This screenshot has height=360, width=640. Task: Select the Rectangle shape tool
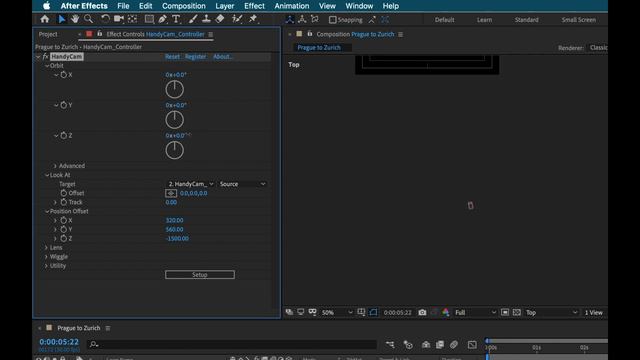tap(149, 19)
